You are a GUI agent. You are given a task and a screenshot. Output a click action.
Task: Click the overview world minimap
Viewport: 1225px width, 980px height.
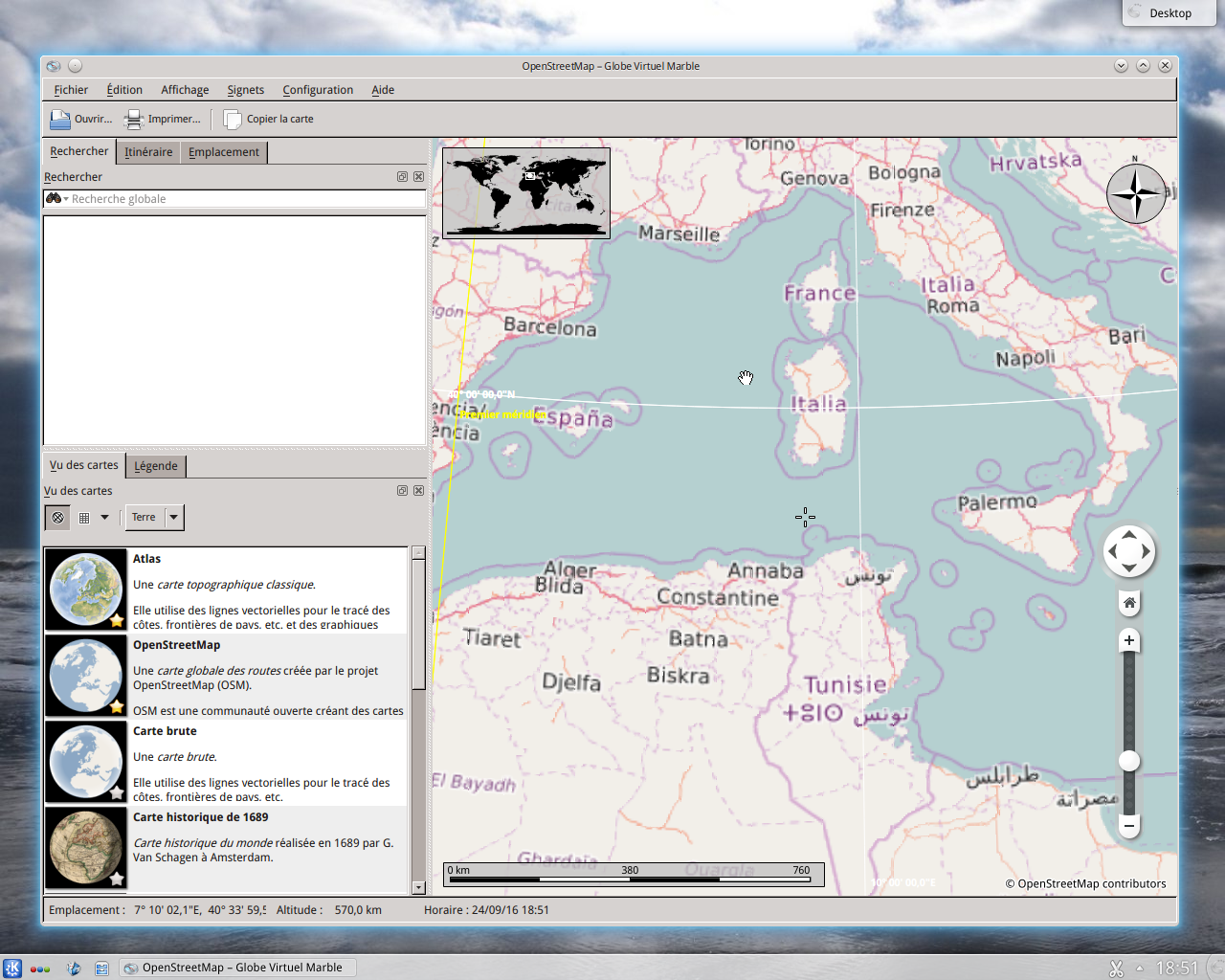(x=526, y=193)
